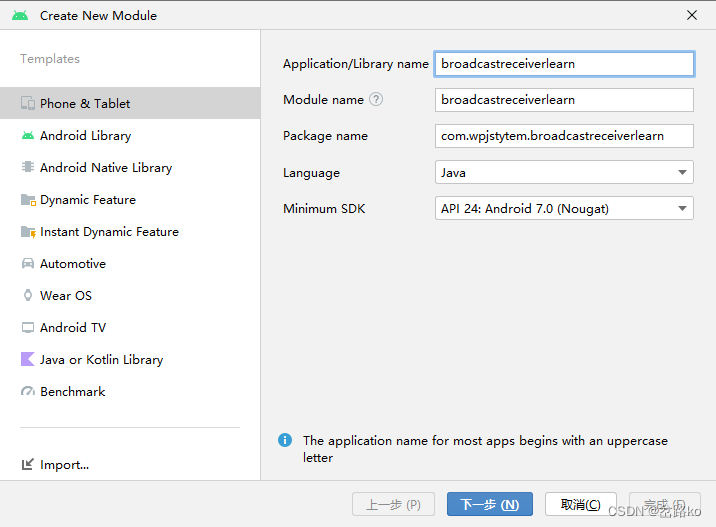Pick the Dynamic Feature template
This screenshot has height=527, width=716.
point(130,200)
